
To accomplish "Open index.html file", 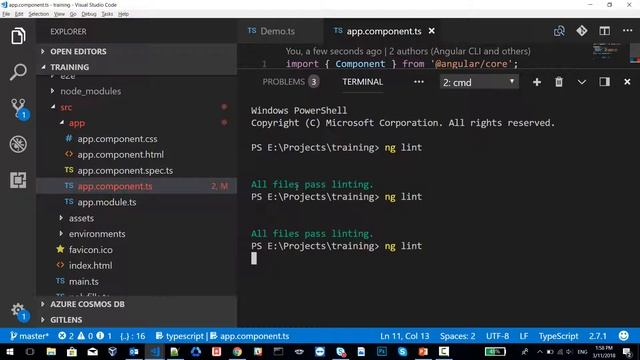I will [x=137, y=266].
